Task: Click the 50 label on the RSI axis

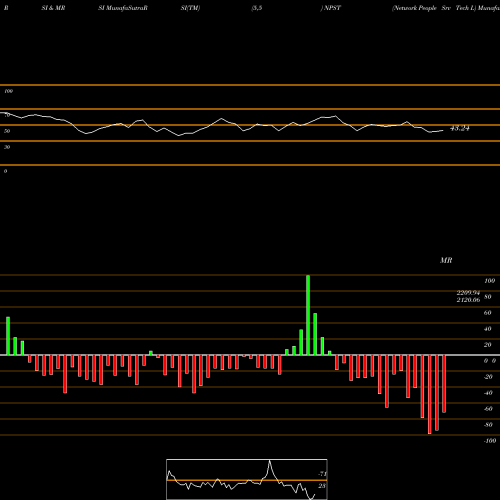Action: pyautogui.click(x=7, y=131)
